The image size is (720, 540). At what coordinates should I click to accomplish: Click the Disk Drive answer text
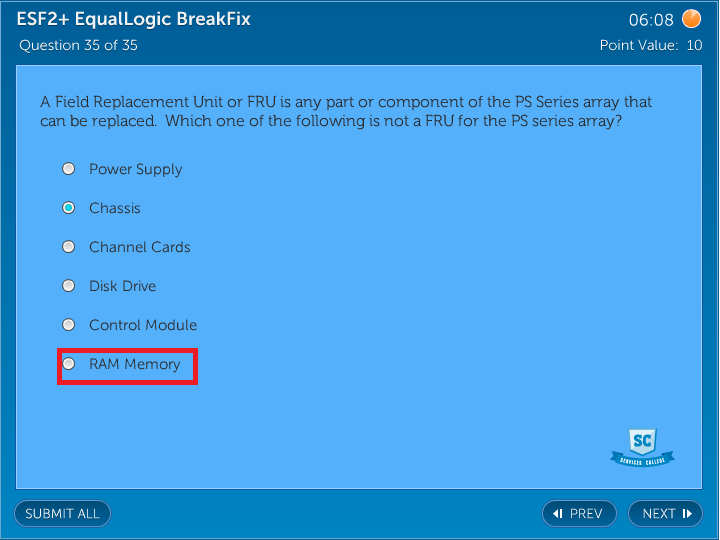tap(123, 286)
